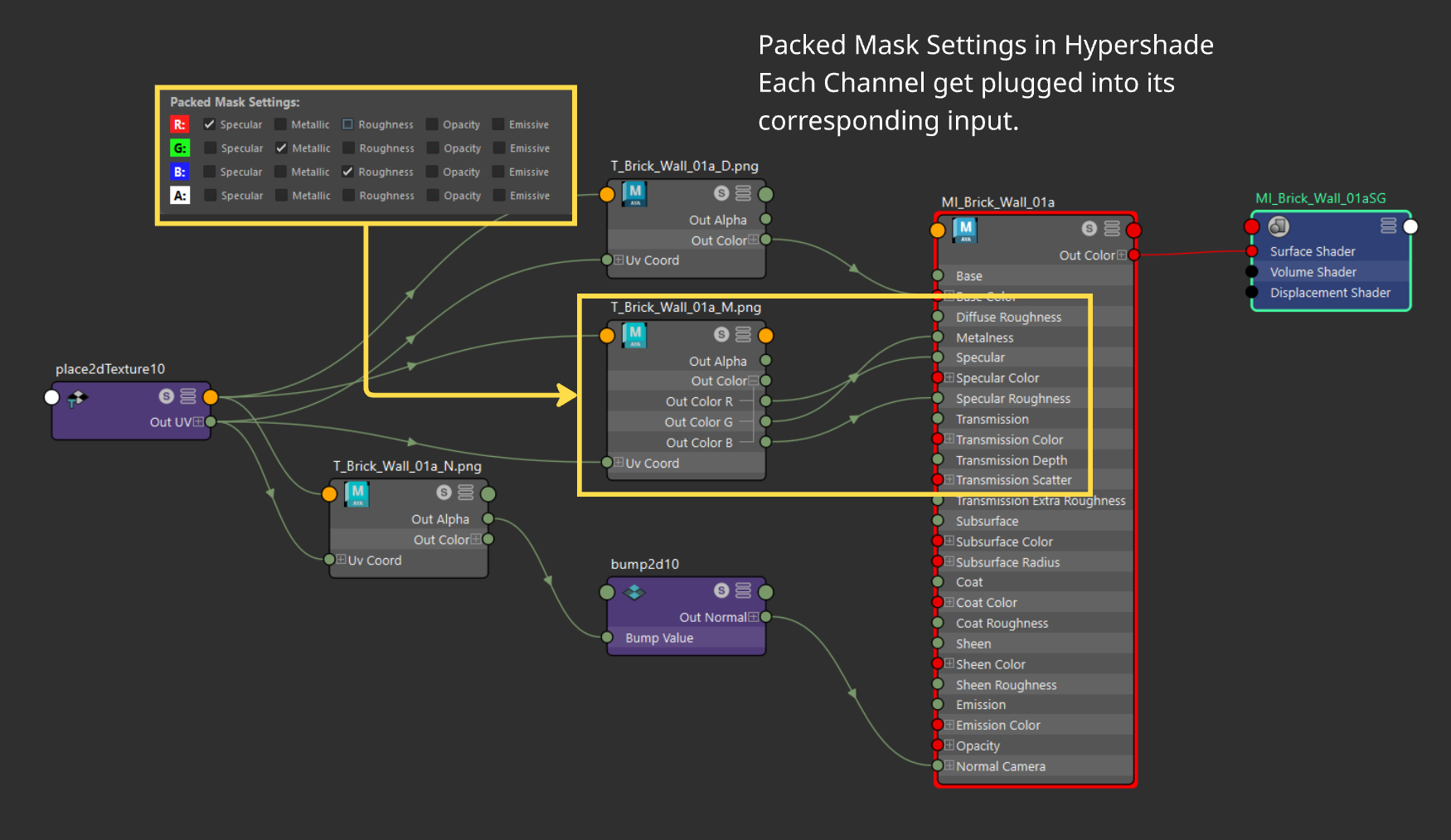Image resolution: width=1451 pixels, height=840 pixels.
Task: Click the bump2d10 node diamond icon
Action: (634, 592)
